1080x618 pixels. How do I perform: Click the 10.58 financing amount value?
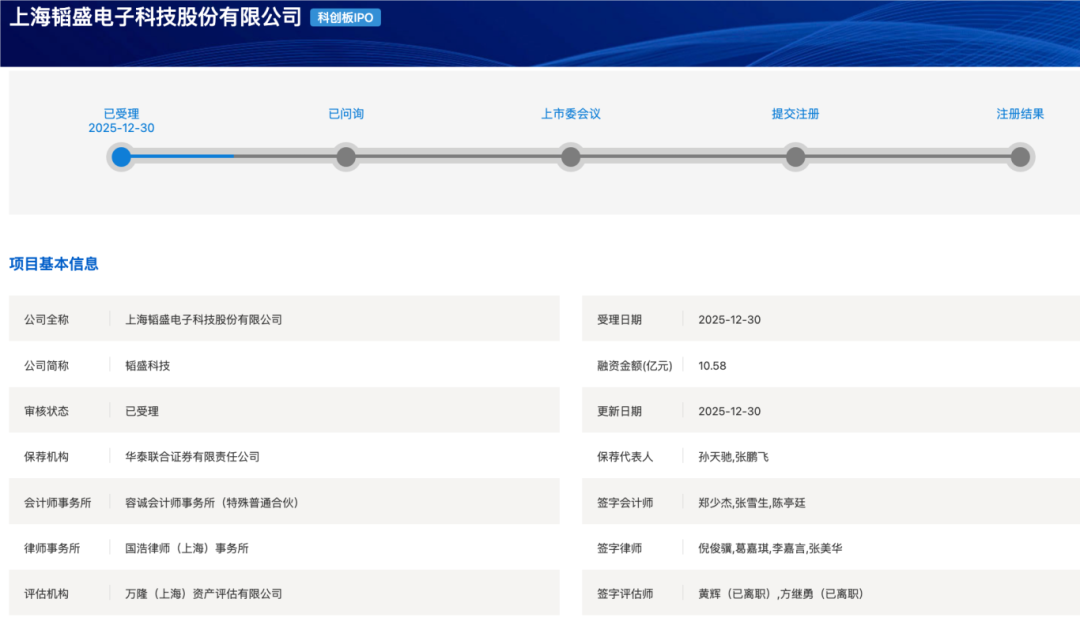[x=712, y=366]
